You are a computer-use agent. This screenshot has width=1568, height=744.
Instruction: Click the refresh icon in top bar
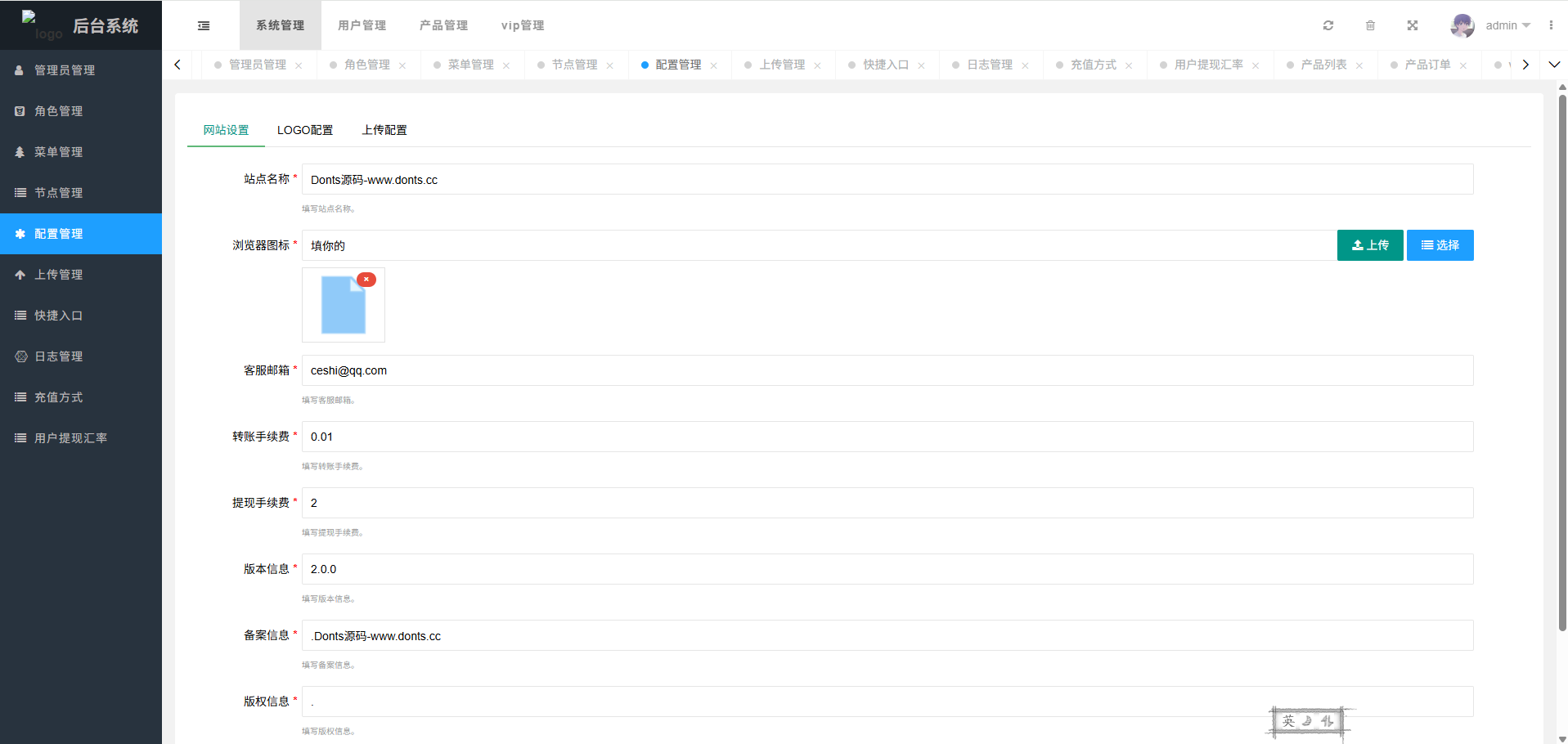click(1328, 26)
